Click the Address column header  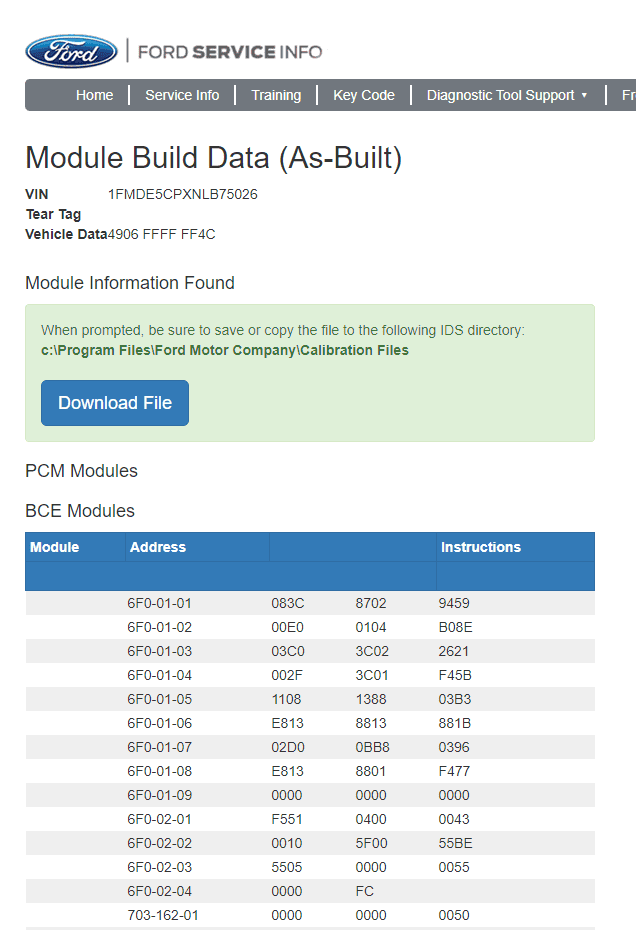pos(158,547)
